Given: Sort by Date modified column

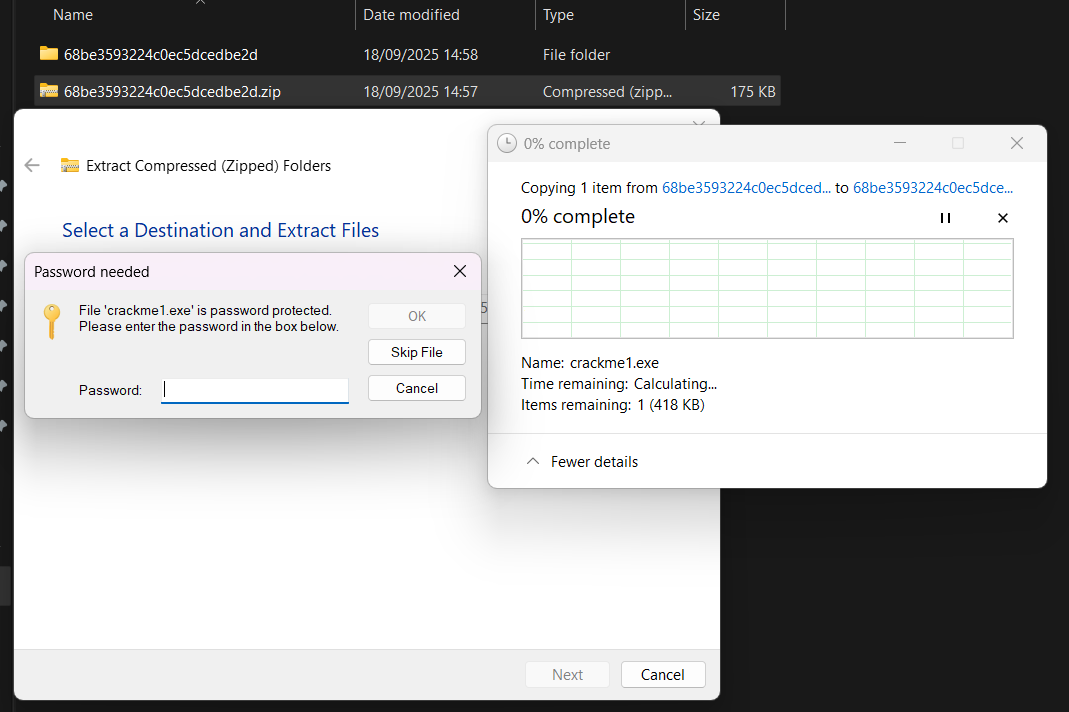Looking at the screenshot, I should (411, 15).
